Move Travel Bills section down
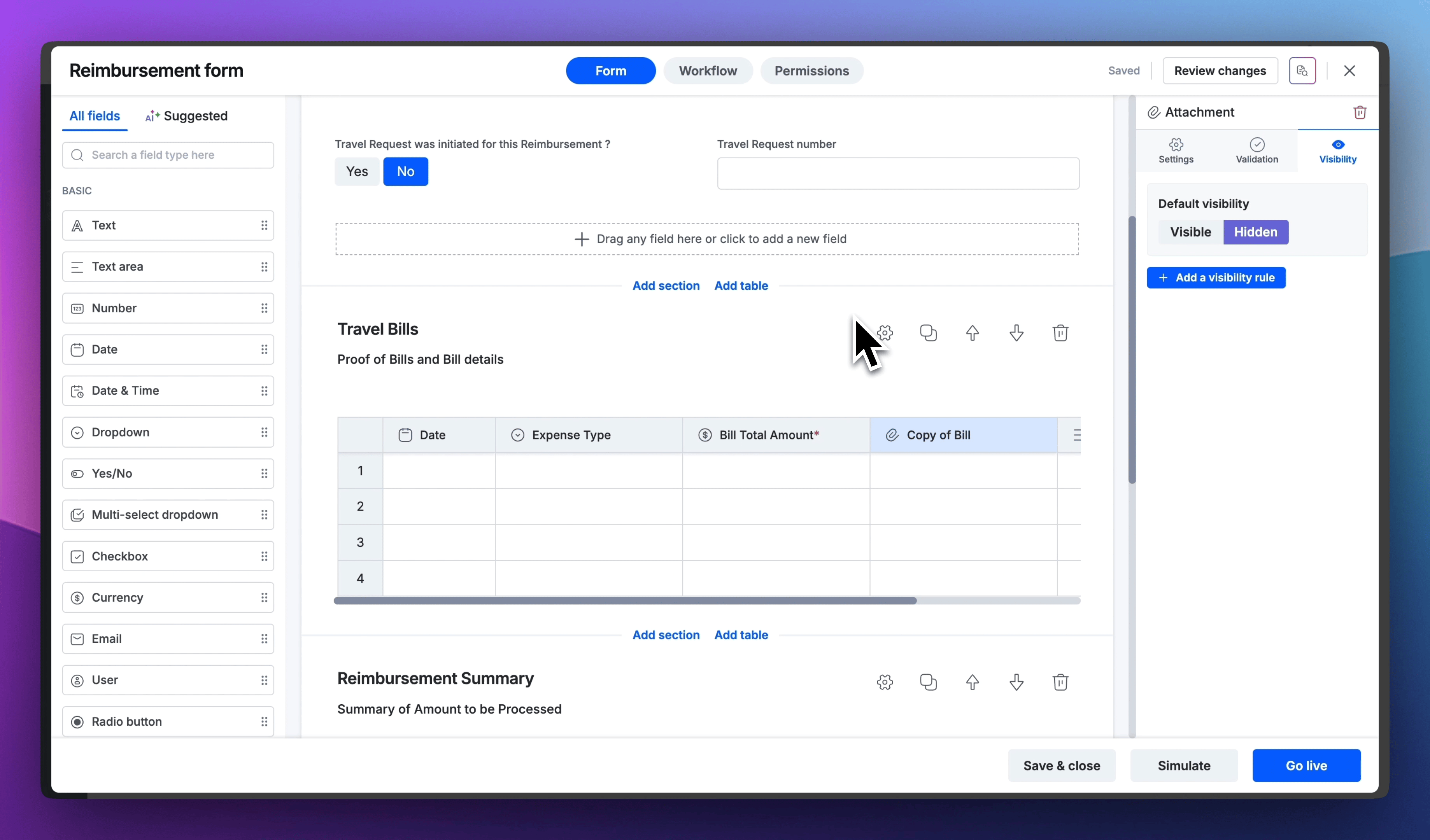 (x=1016, y=333)
